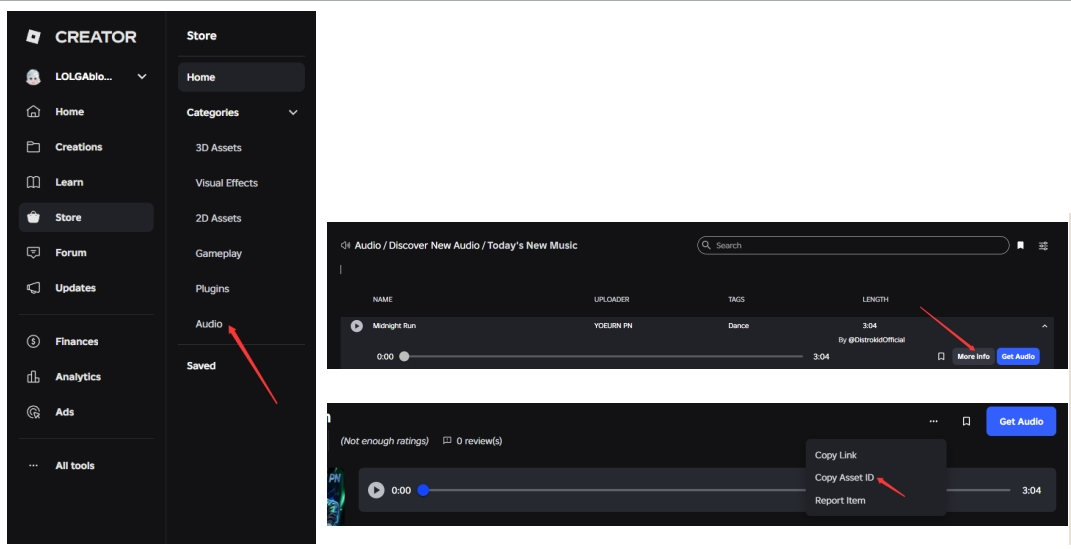Open Home in the Creator sidebar

(70, 112)
